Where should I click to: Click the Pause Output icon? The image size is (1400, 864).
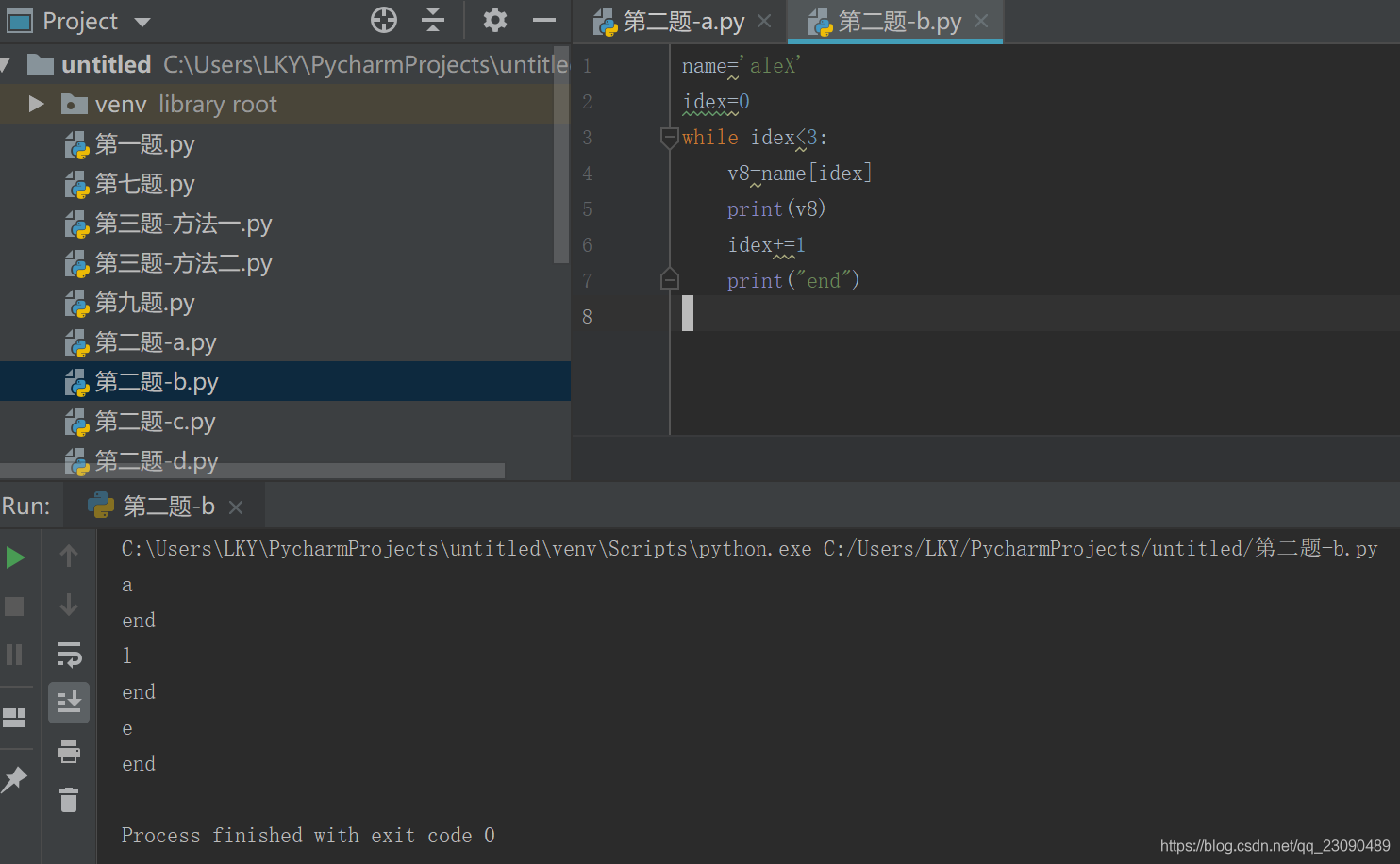point(14,655)
